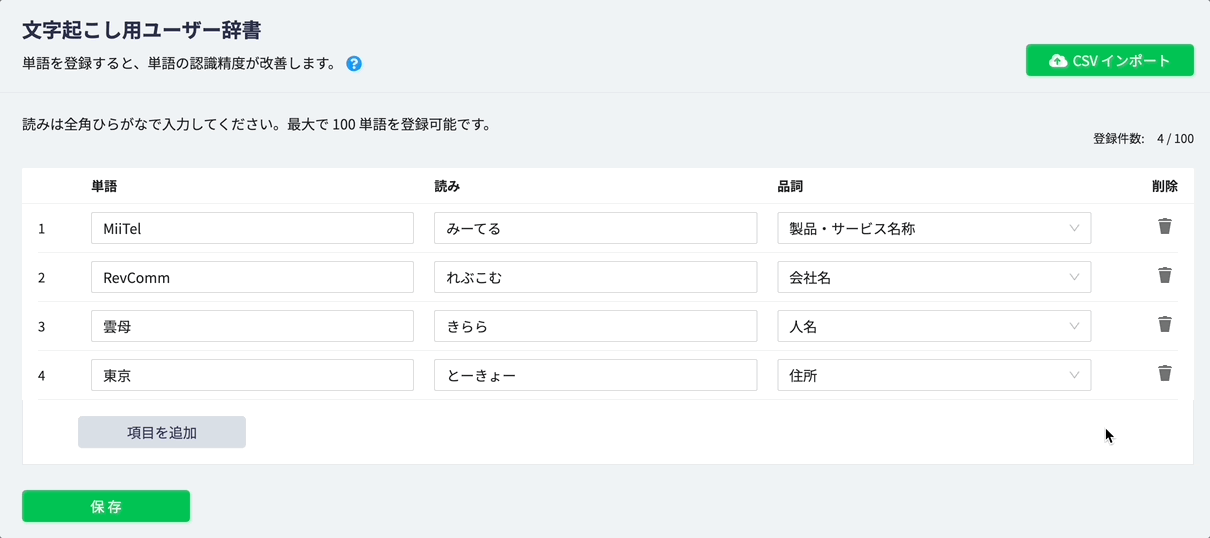Focus the word field containing MiiTel
The image size is (1210, 538).
pos(252,228)
